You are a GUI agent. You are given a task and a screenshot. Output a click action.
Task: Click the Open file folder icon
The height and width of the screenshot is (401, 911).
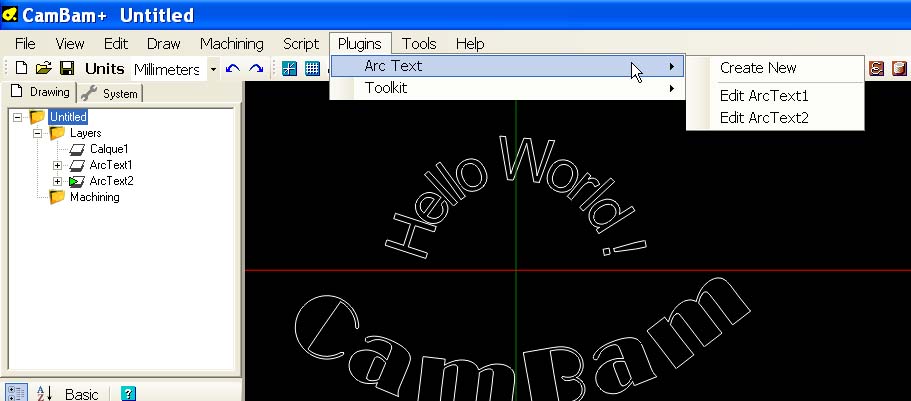click(44, 68)
